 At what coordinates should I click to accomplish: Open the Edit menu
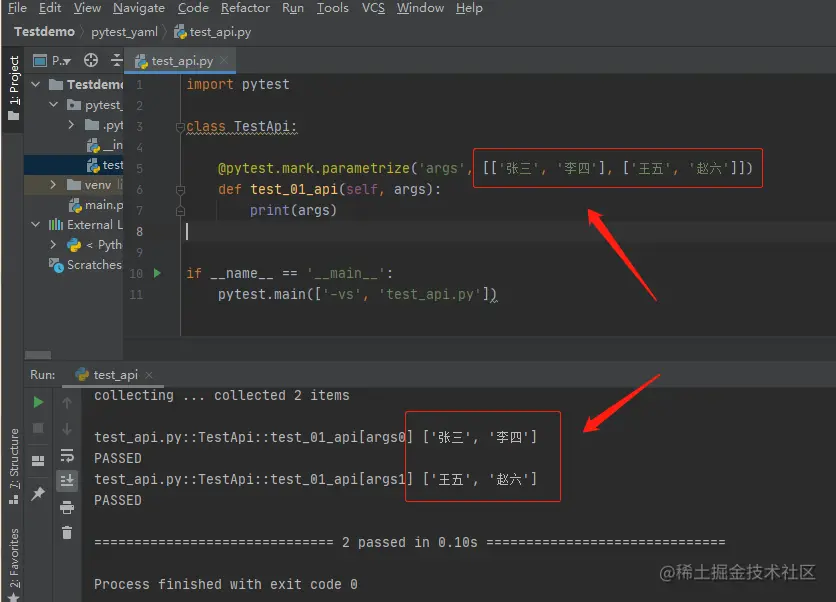[x=50, y=8]
